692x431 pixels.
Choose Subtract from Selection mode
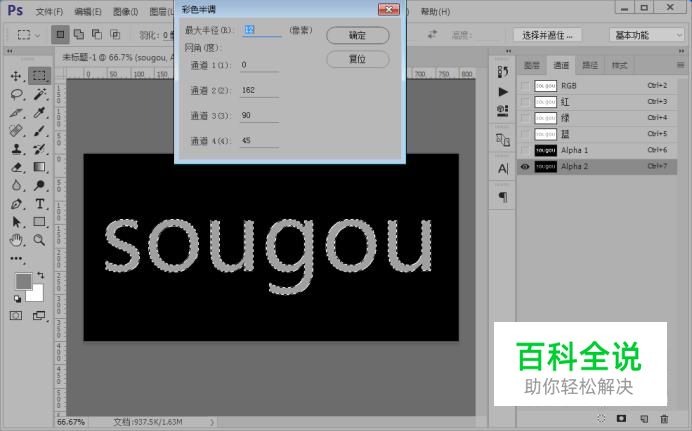click(x=97, y=34)
